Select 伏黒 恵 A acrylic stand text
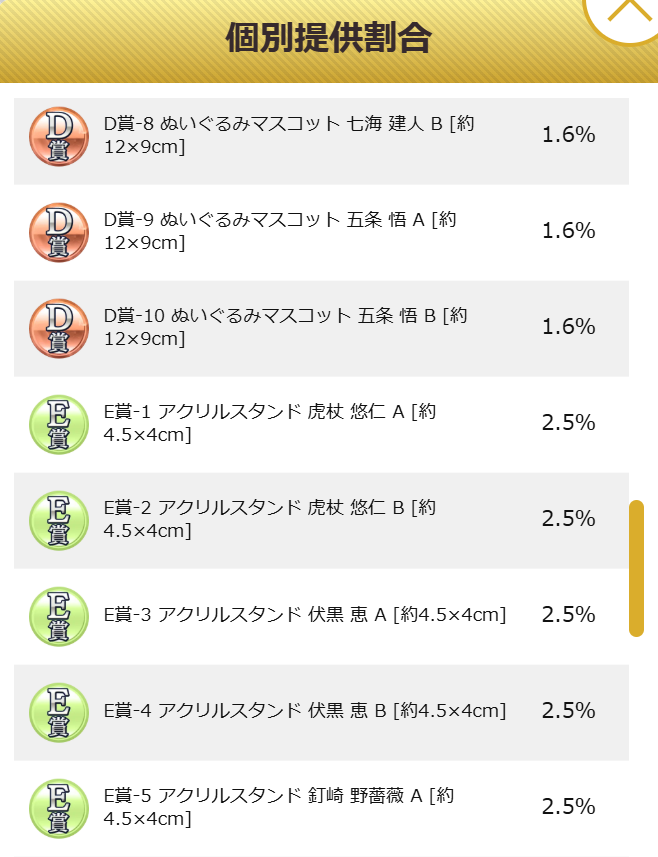 pyautogui.click(x=305, y=615)
